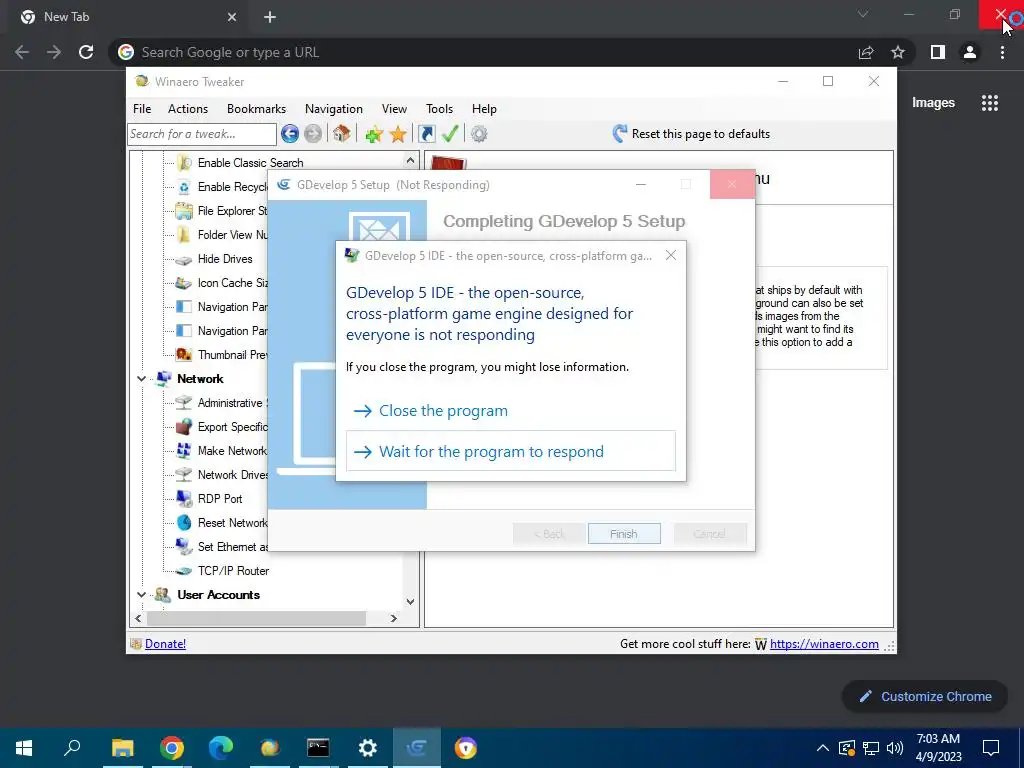Click the tree scroll up arrow
This screenshot has width=1024, height=768.
(x=410, y=160)
